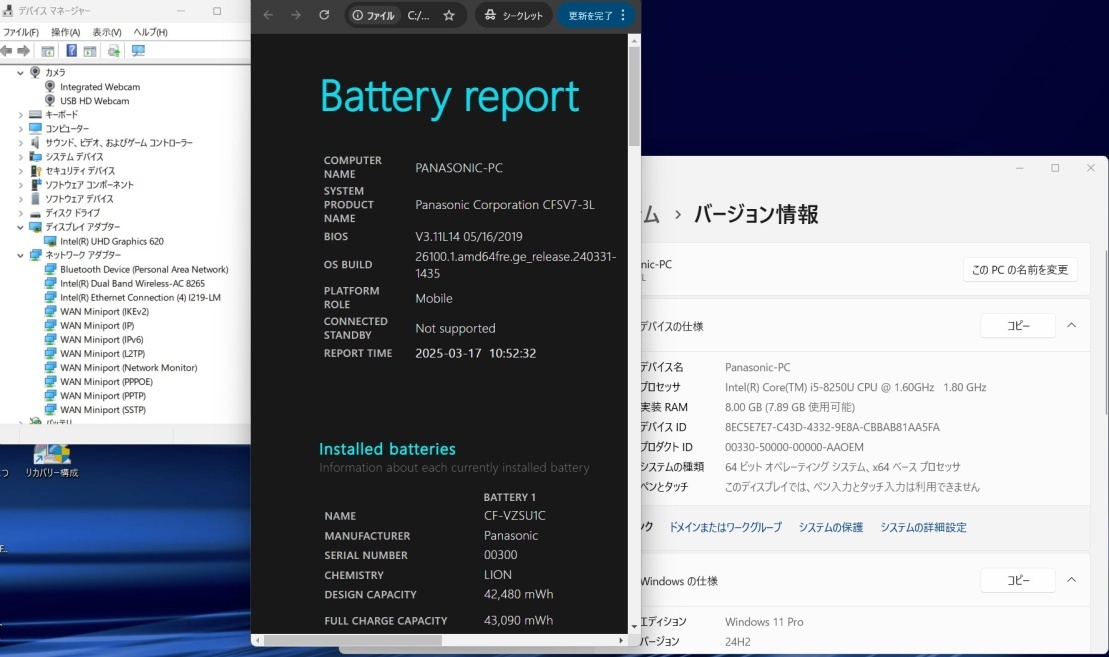Copy Windows specifications with コピー button
This screenshot has width=1109, height=657.
click(x=1018, y=580)
